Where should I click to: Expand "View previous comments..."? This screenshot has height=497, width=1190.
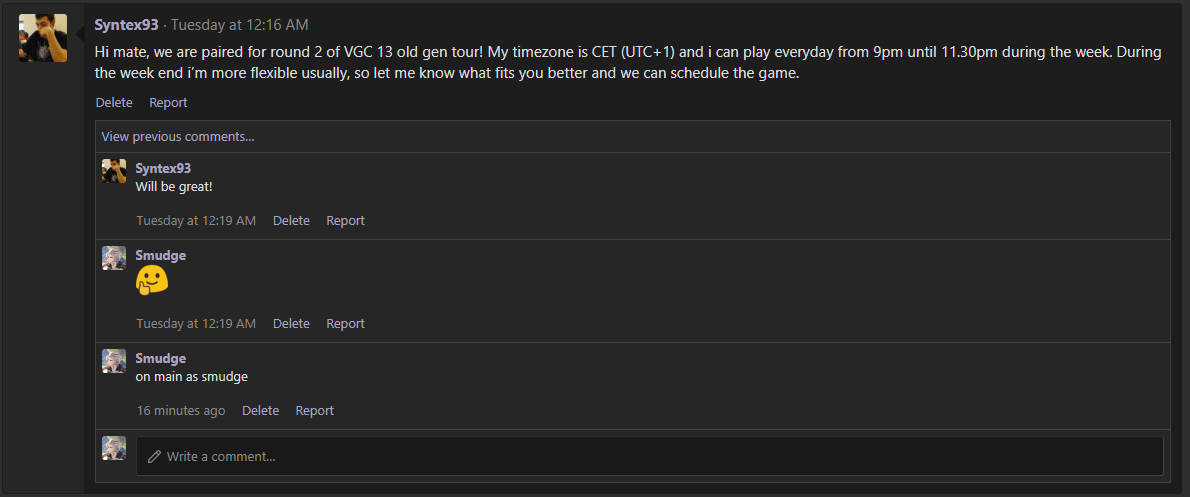178,136
